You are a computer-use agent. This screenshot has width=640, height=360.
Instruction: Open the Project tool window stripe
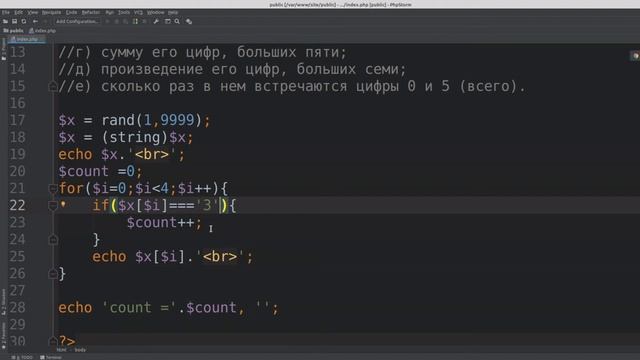pyautogui.click(x=3, y=50)
